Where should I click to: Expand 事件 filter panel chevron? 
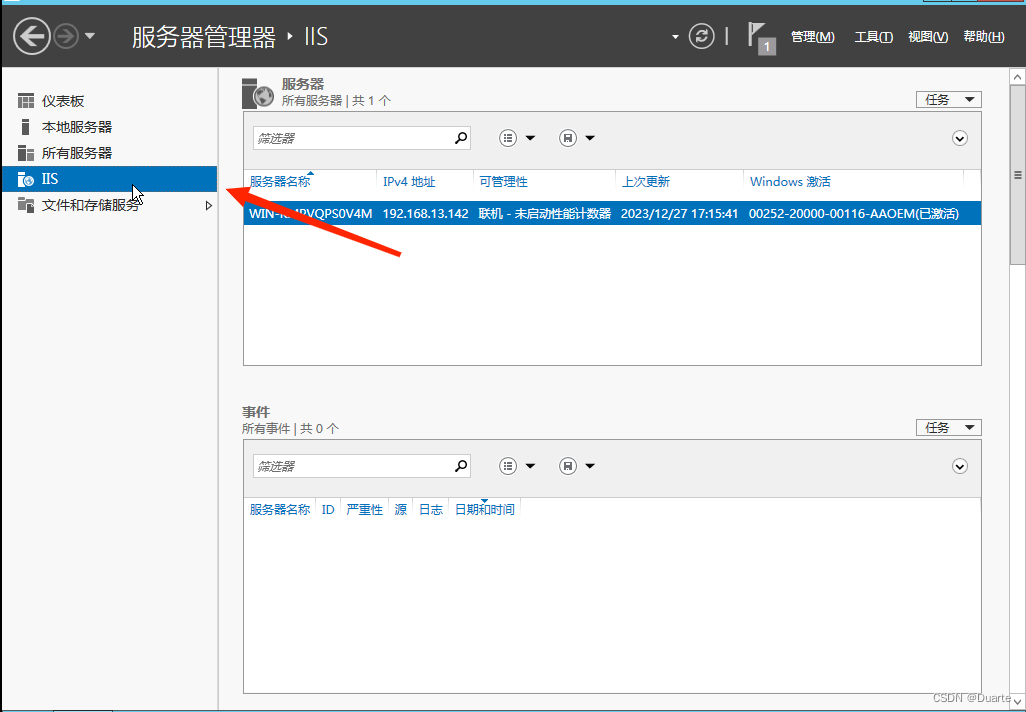click(960, 466)
